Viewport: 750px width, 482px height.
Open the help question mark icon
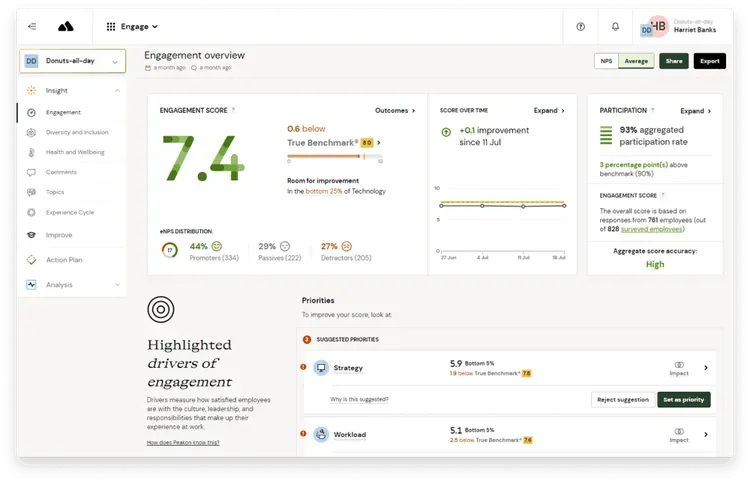pos(581,26)
